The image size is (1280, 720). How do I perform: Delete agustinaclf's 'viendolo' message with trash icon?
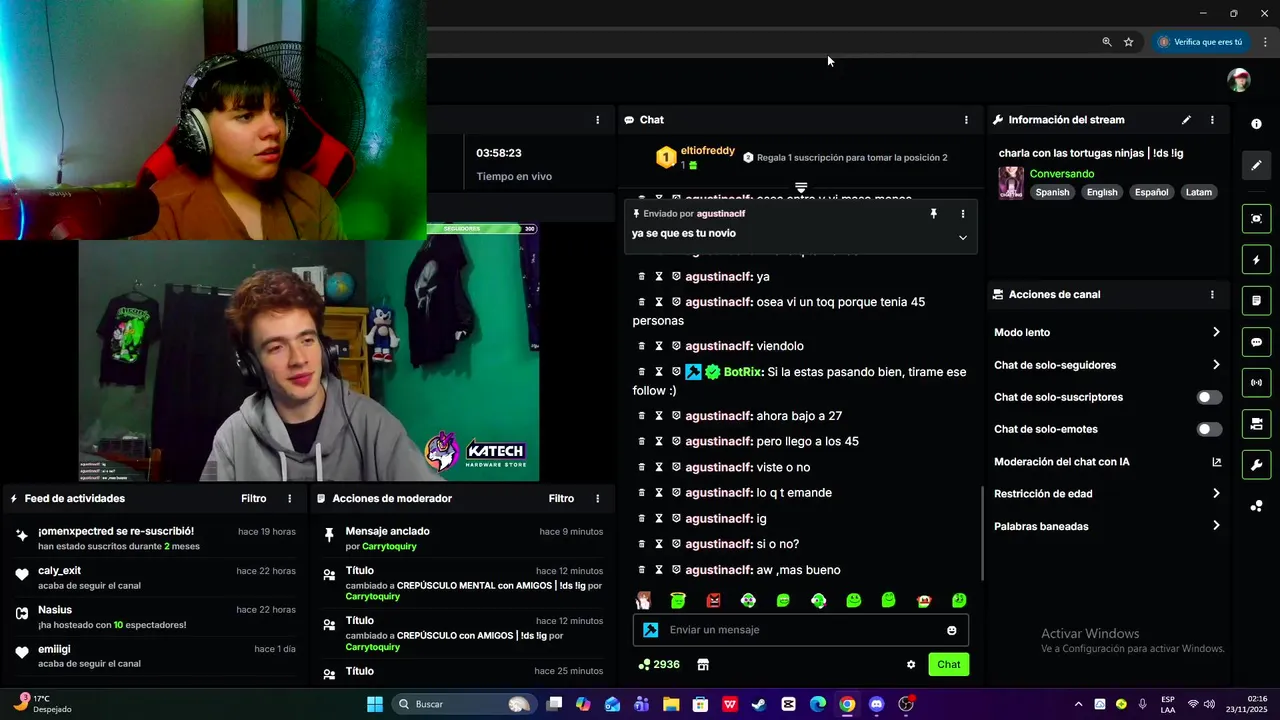tap(642, 346)
